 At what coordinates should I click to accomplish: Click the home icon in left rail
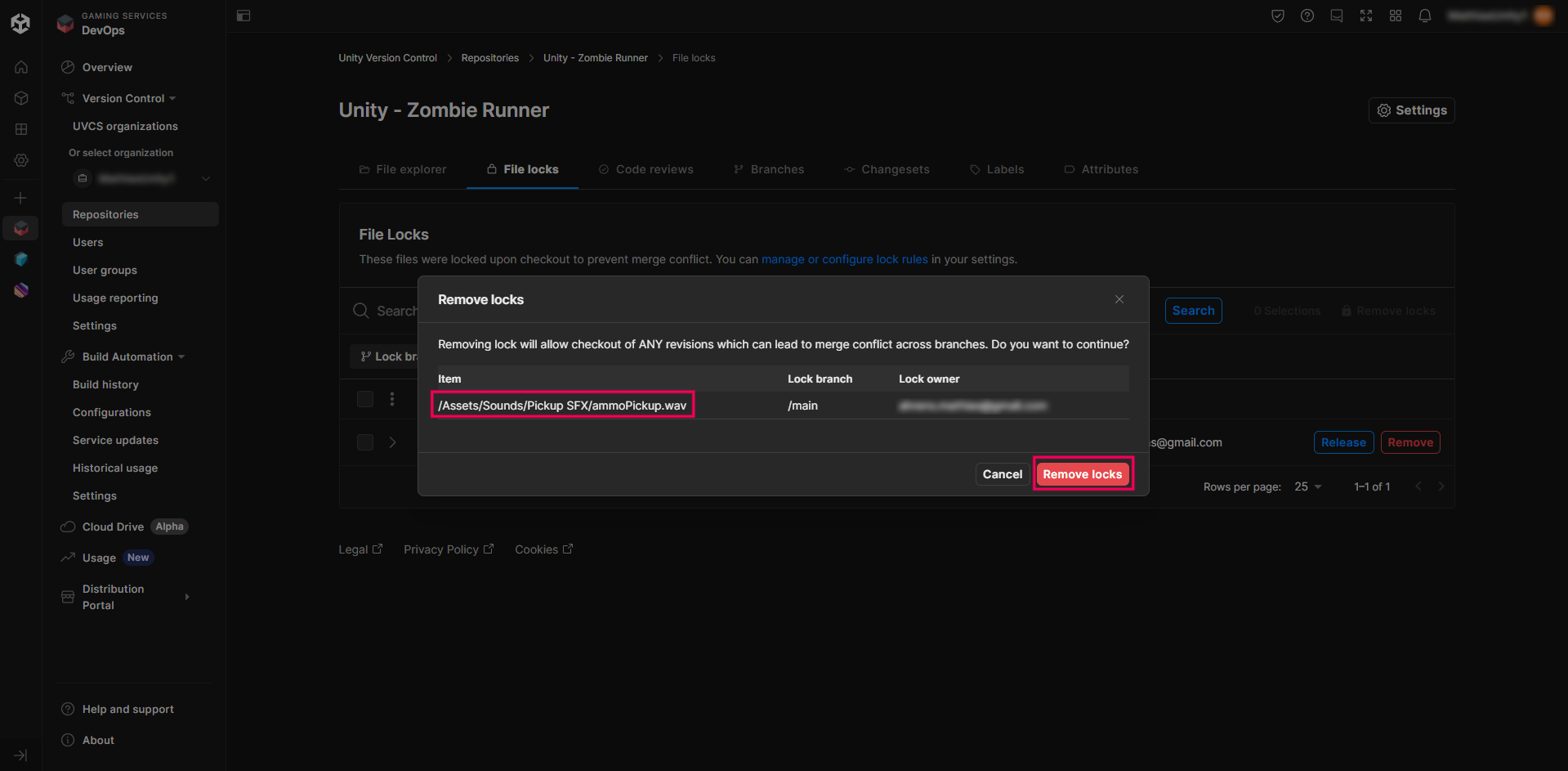(21, 67)
